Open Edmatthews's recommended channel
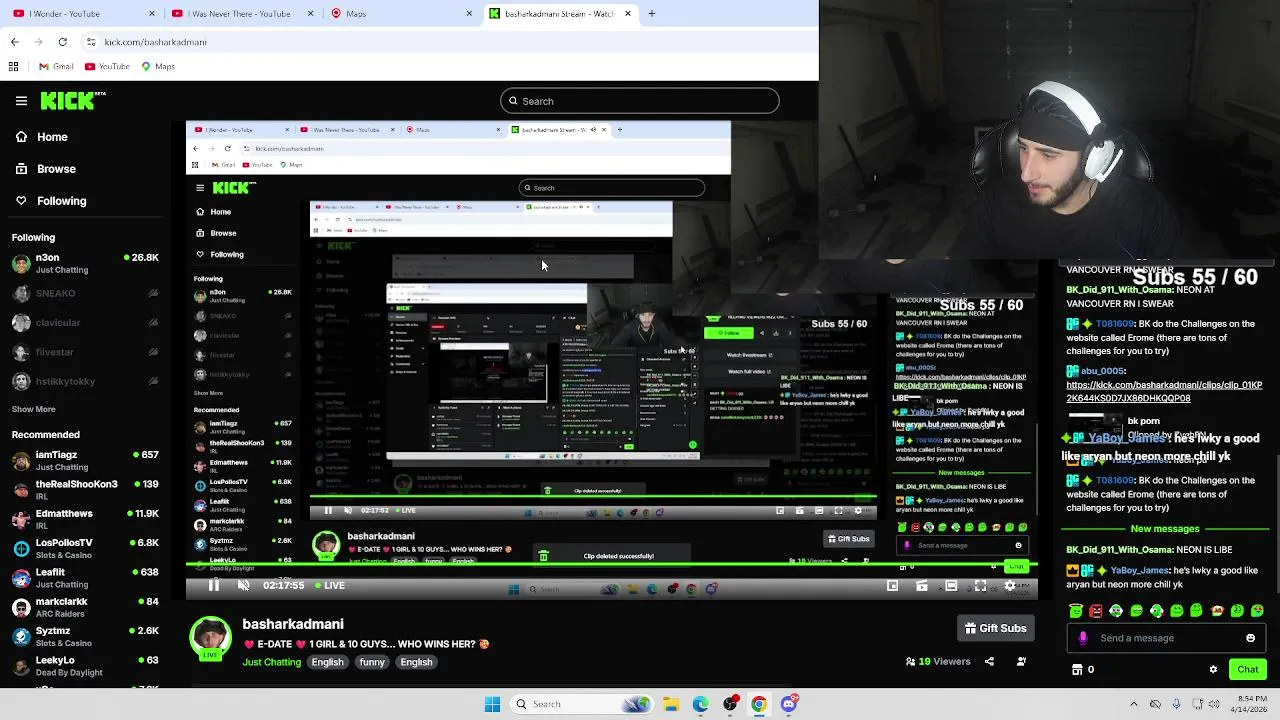 86,519
